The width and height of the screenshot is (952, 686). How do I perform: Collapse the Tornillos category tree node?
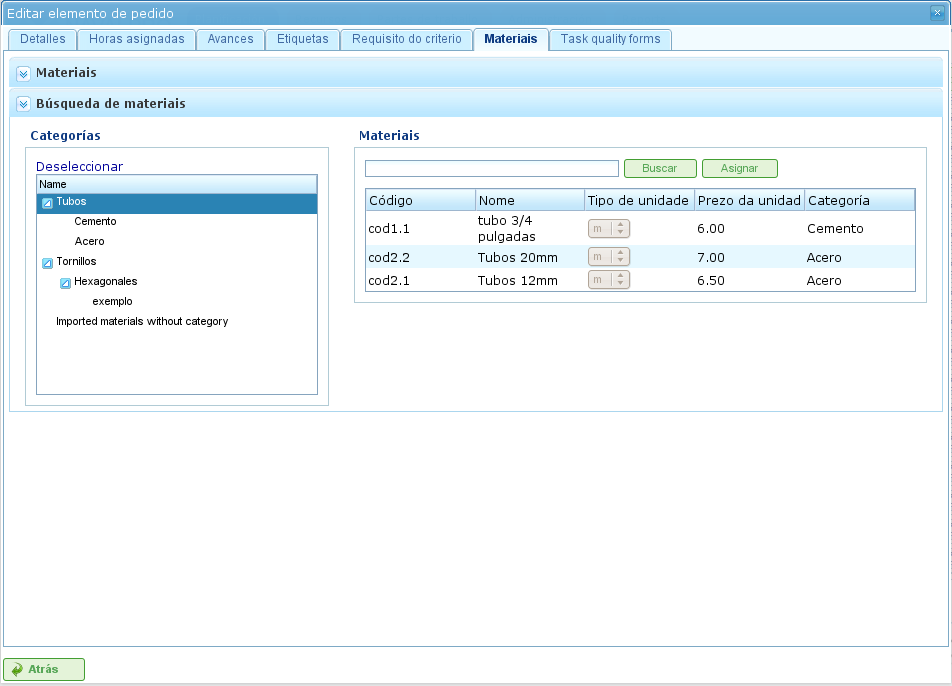tap(47, 263)
